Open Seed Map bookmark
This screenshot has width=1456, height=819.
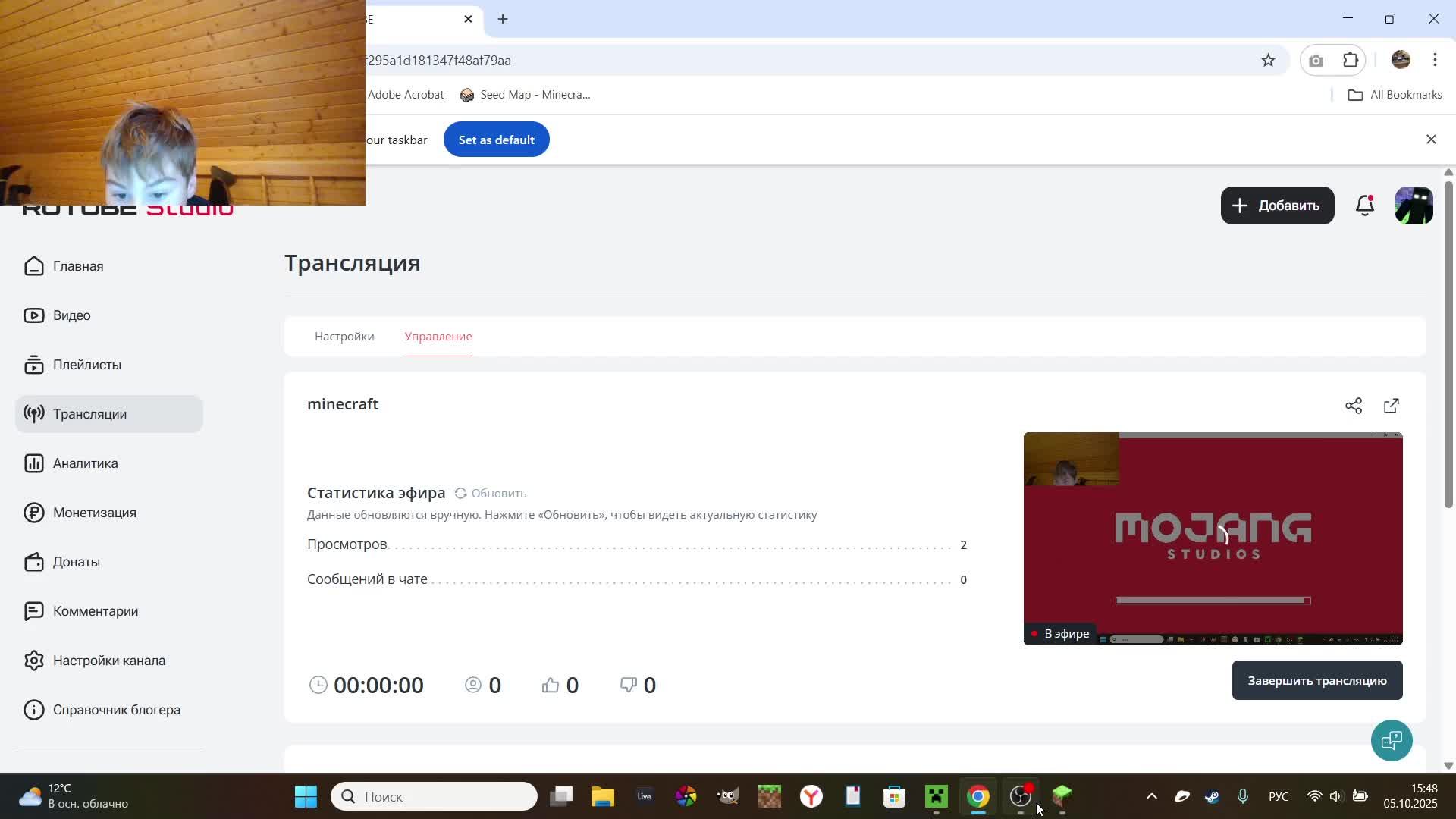tap(526, 95)
